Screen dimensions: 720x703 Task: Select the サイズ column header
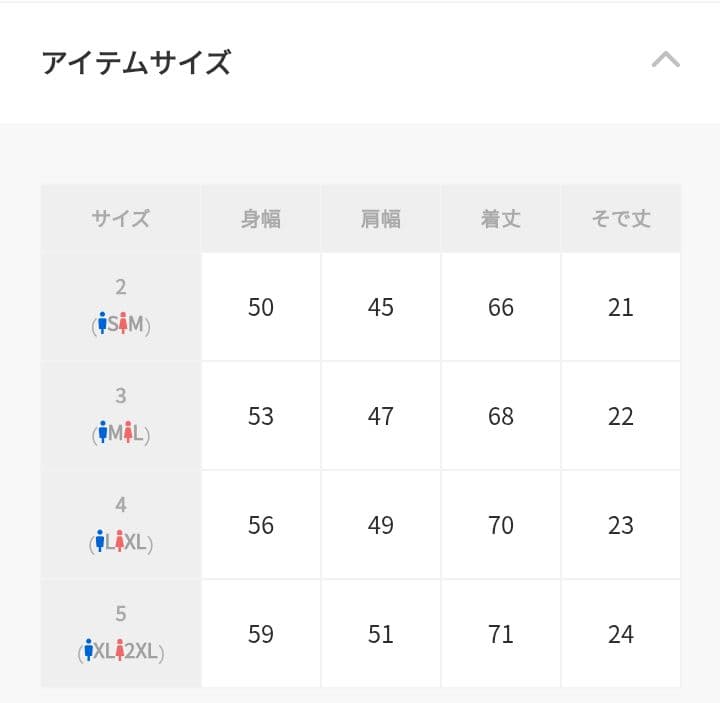pos(121,218)
